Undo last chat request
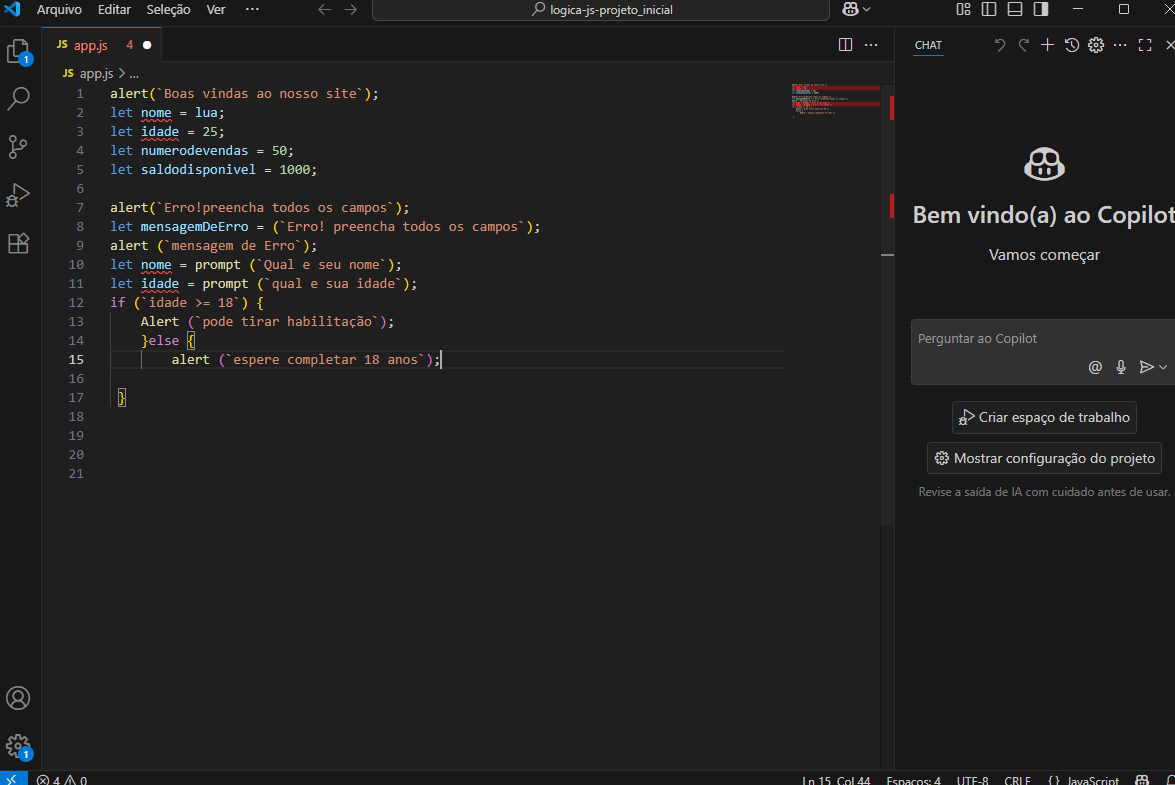Viewport: 1175px width, 785px height. tap(999, 45)
